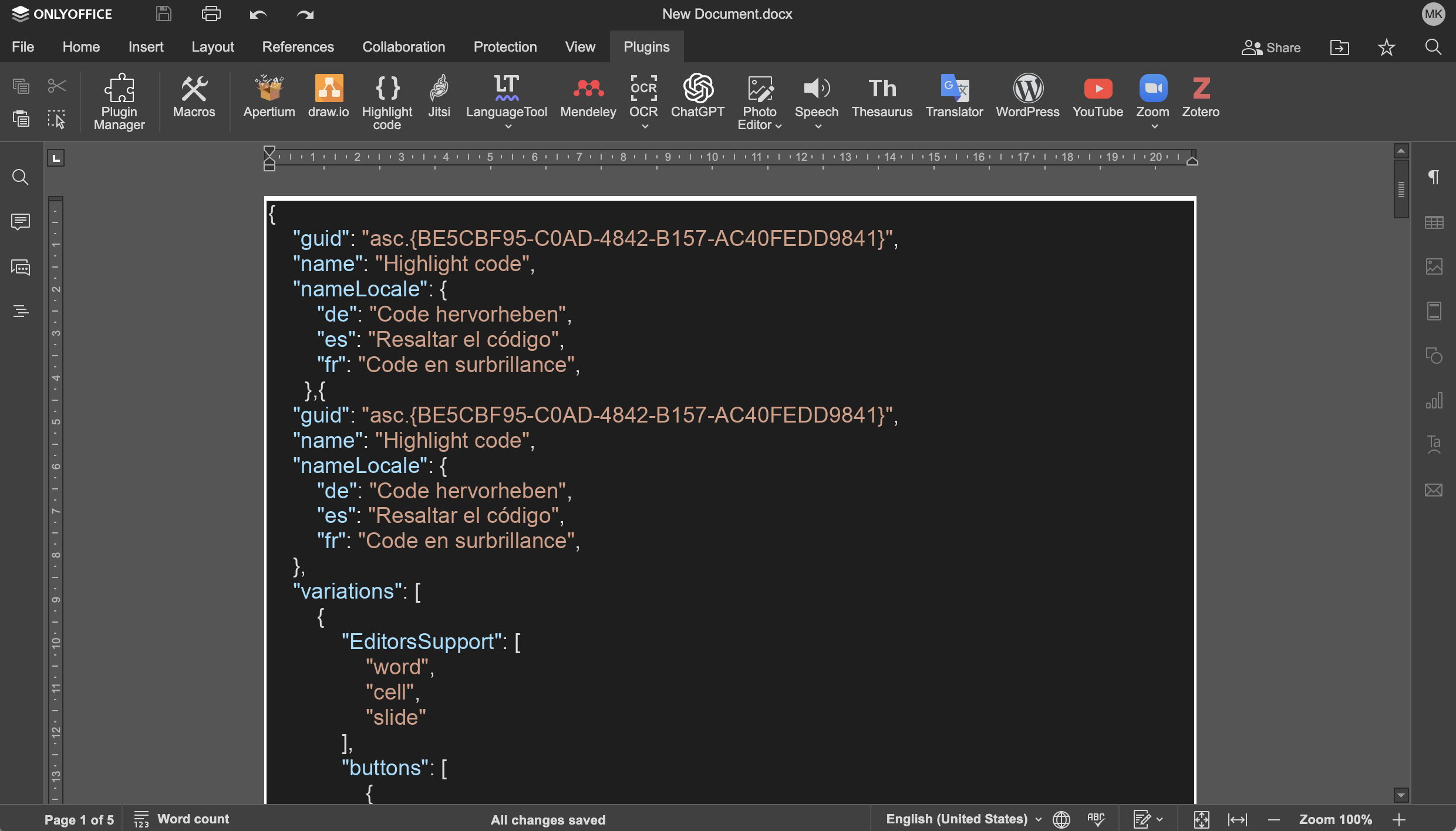
Task: Toggle nonprinting characters paragraph mark
Action: pyautogui.click(x=1434, y=177)
